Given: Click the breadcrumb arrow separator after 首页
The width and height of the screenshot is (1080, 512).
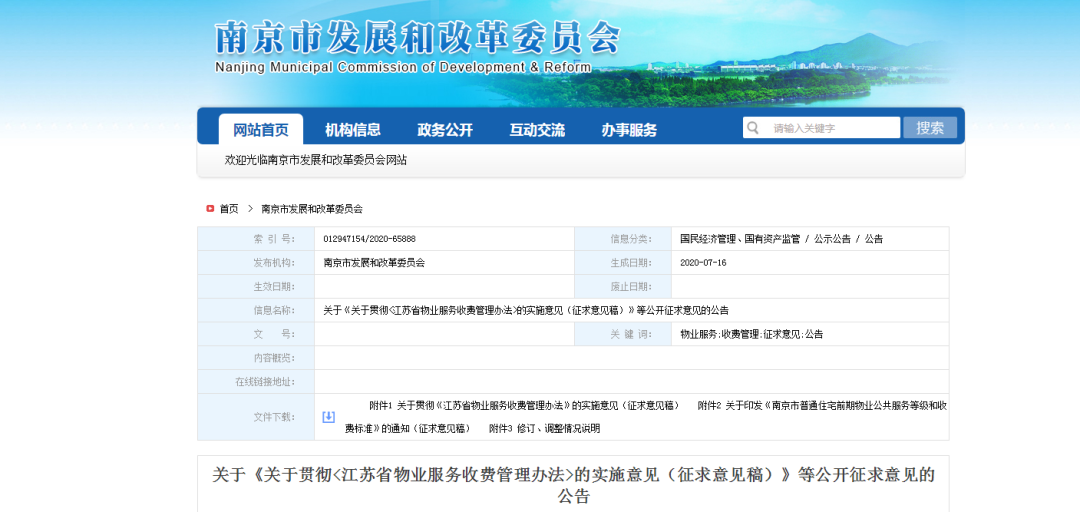Looking at the screenshot, I should [x=250, y=209].
